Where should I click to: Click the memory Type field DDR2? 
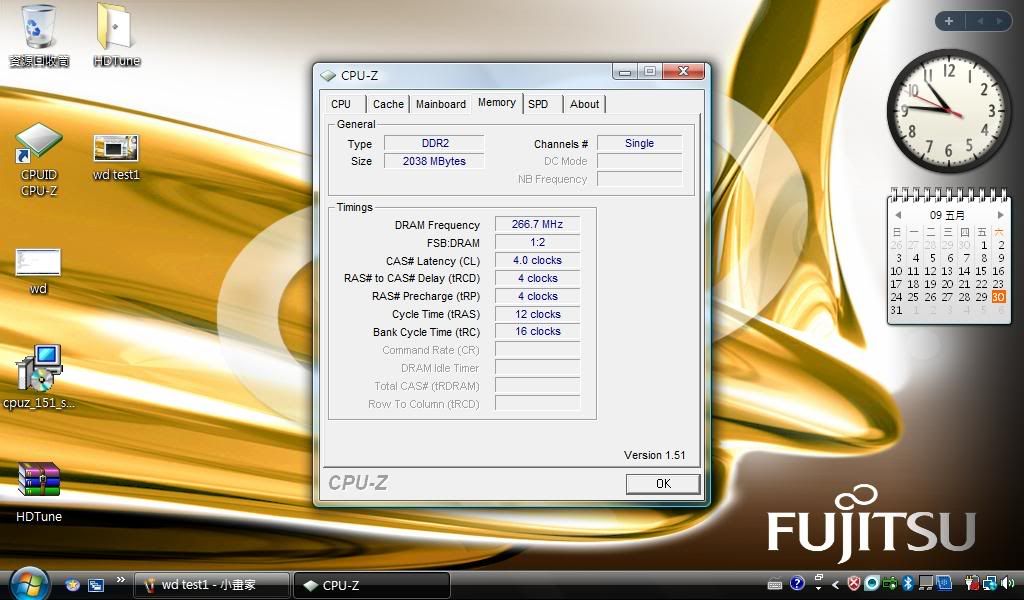[x=434, y=143]
